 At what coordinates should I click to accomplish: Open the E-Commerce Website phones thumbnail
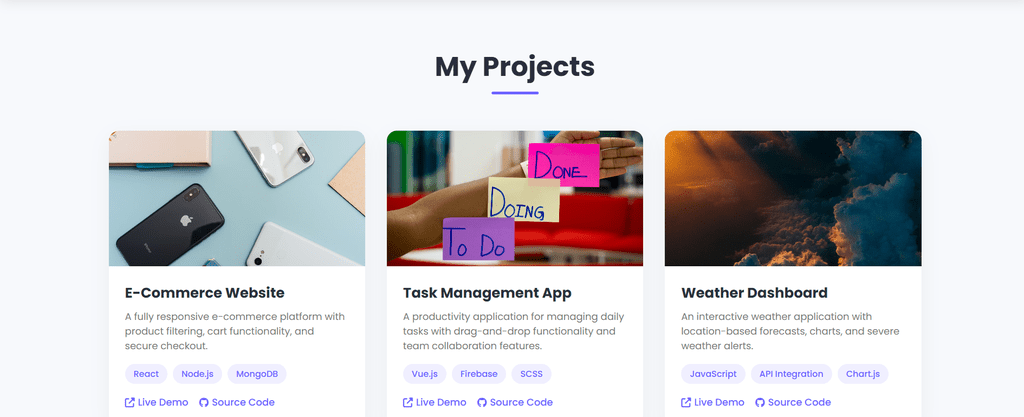pos(237,198)
